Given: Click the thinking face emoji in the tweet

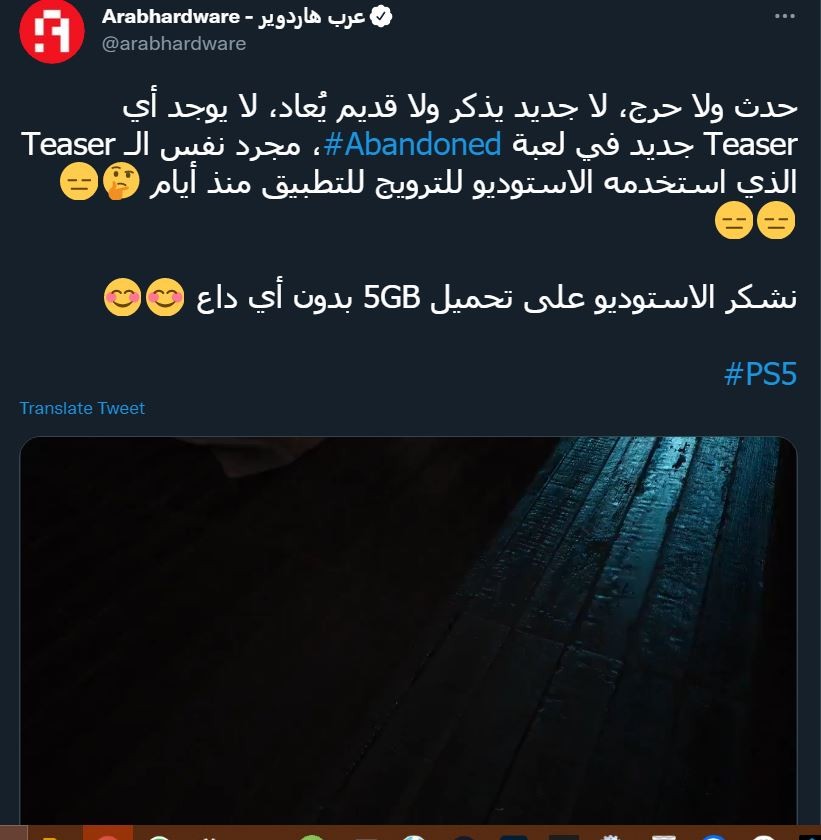Looking at the screenshot, I should (x=121, y=182).
